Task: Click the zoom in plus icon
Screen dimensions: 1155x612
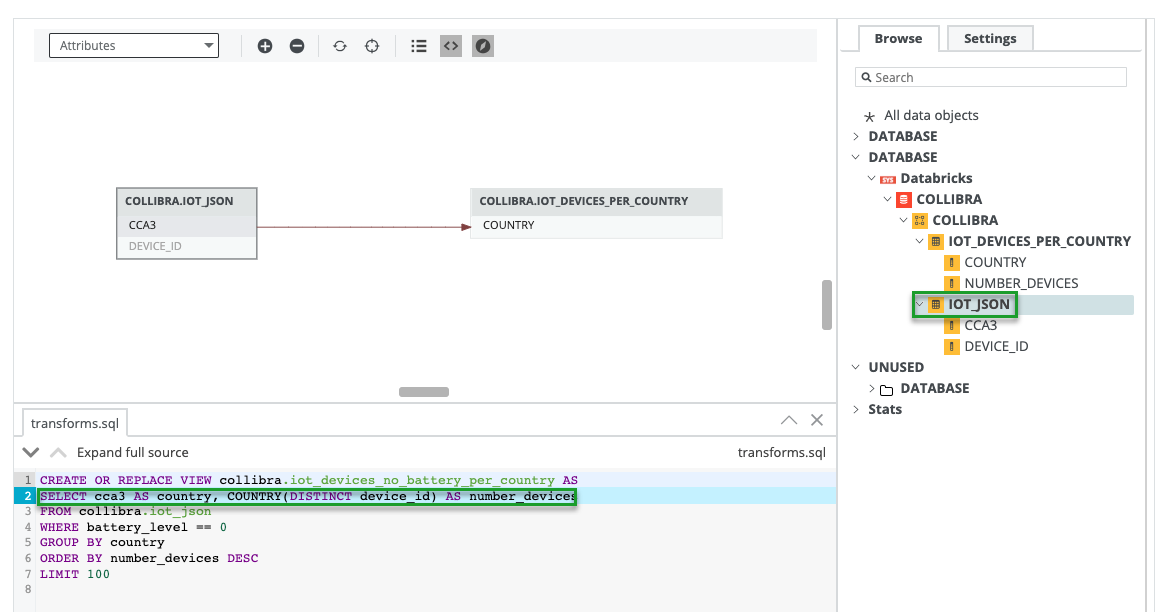Action: pos(265,46)
